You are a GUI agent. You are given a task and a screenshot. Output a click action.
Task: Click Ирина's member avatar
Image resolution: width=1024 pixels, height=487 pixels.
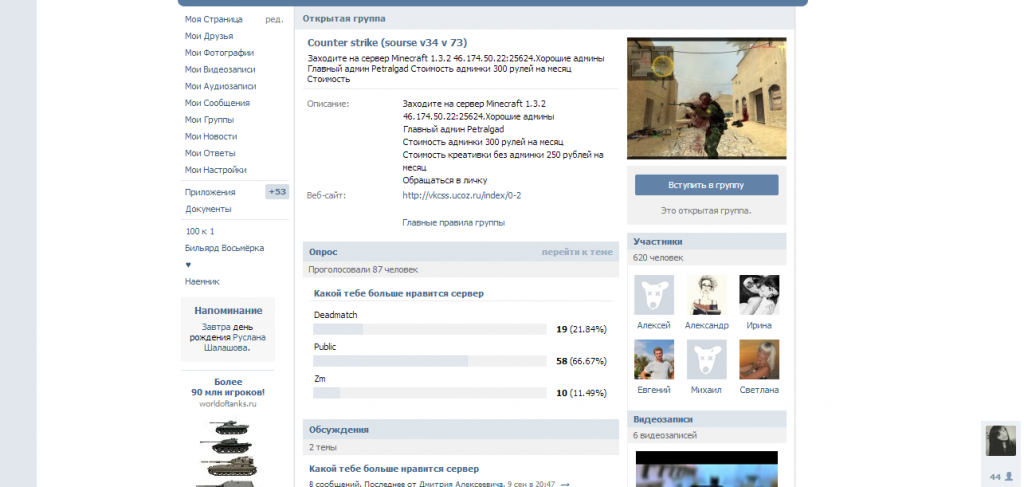[759, 295]
